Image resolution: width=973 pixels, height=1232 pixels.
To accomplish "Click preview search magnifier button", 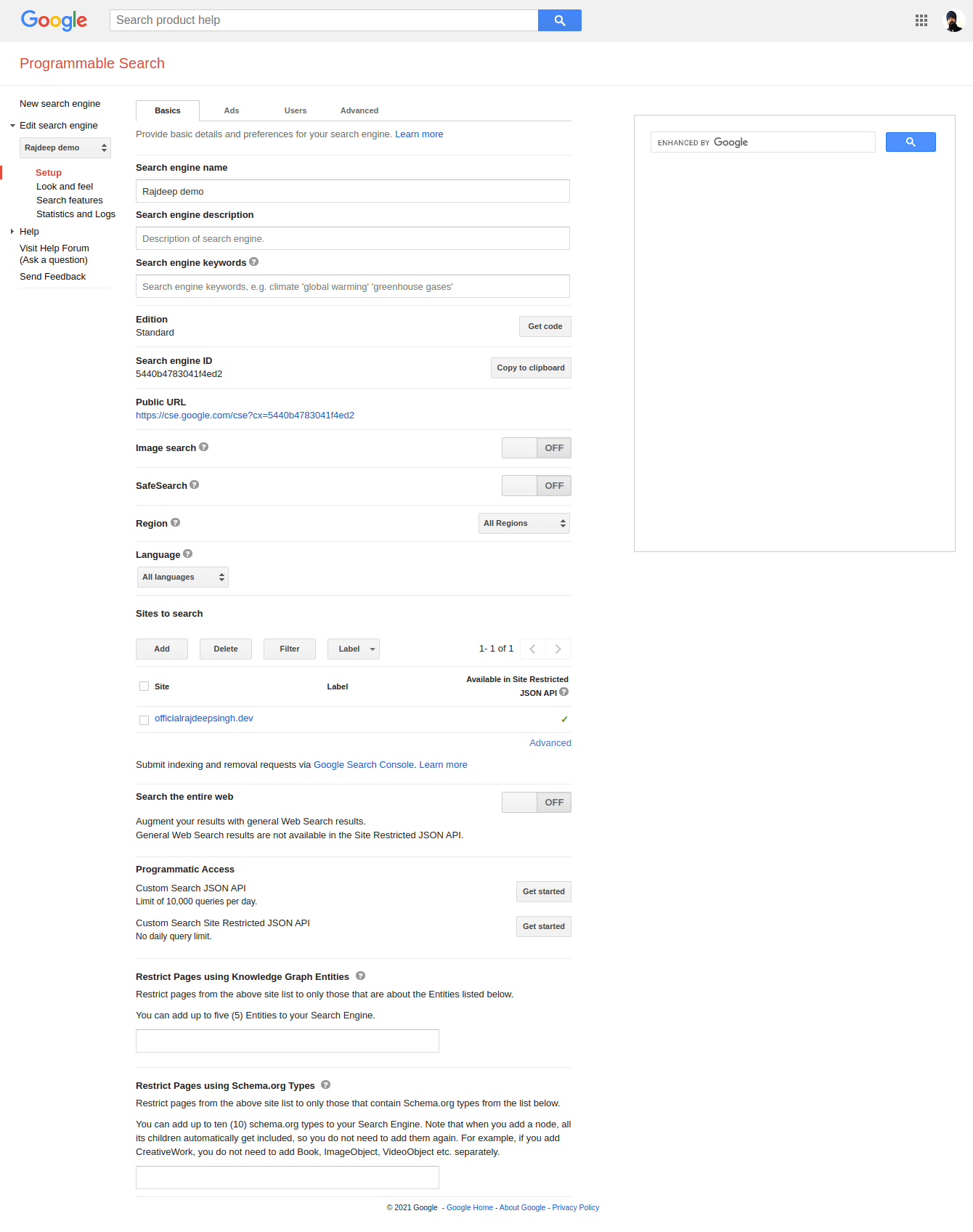I will (911, 142).
